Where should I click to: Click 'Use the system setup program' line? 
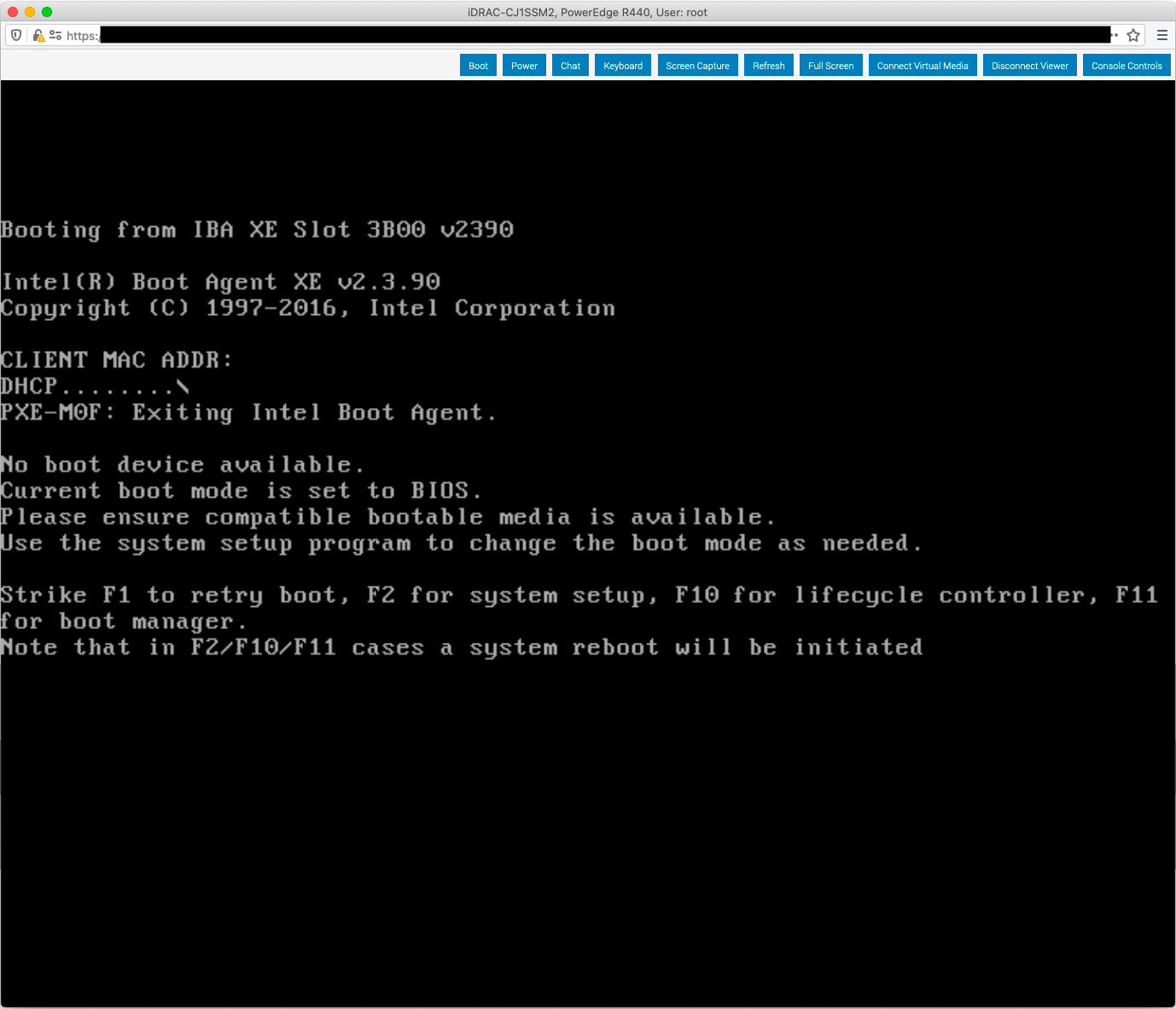pyautogui.click(x=461, y=543)
